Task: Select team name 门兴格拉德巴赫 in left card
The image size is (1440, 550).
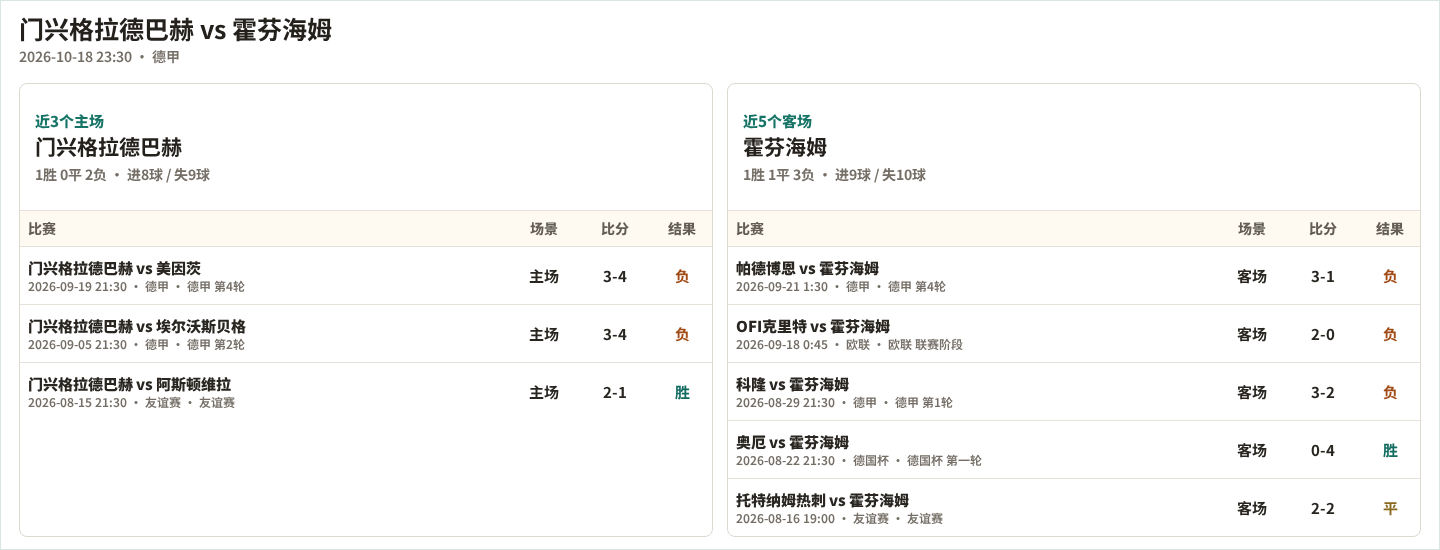Action: (x=108, y=147)
